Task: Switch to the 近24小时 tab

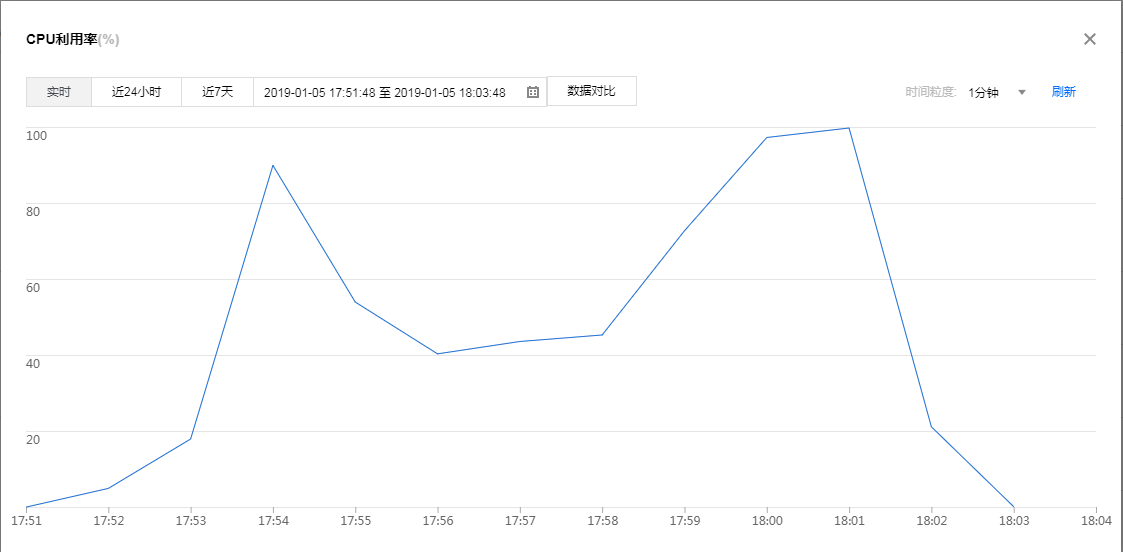Action: [x=136, y=92]
